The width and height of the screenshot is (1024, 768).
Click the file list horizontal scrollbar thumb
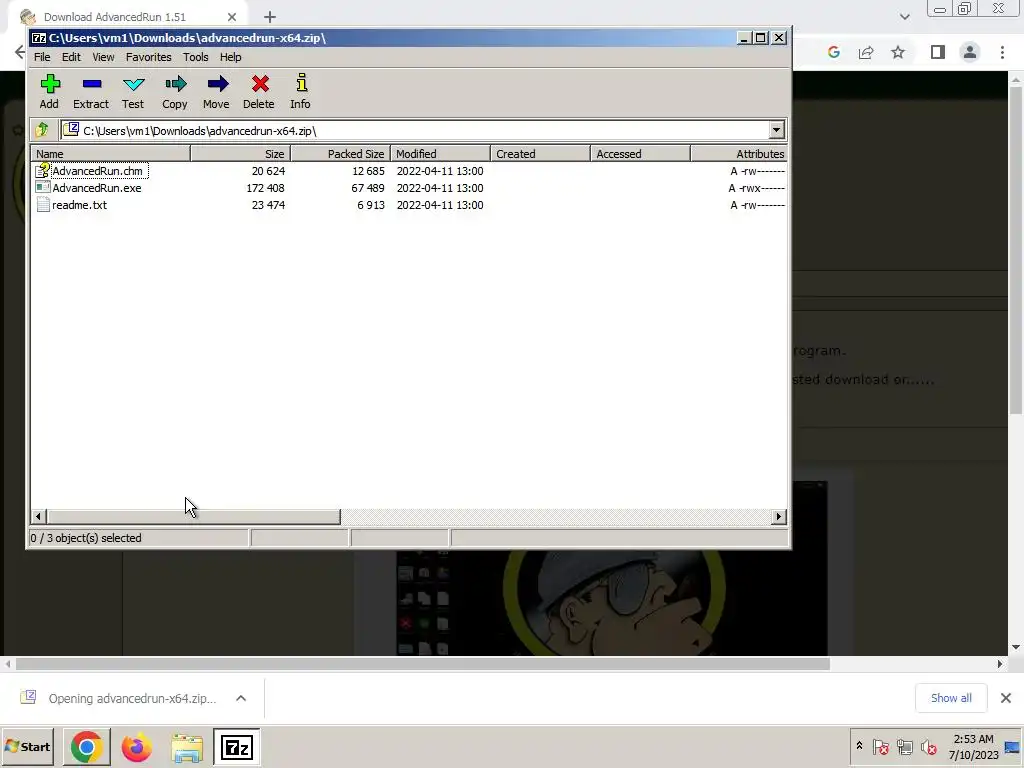coord(193,517)
